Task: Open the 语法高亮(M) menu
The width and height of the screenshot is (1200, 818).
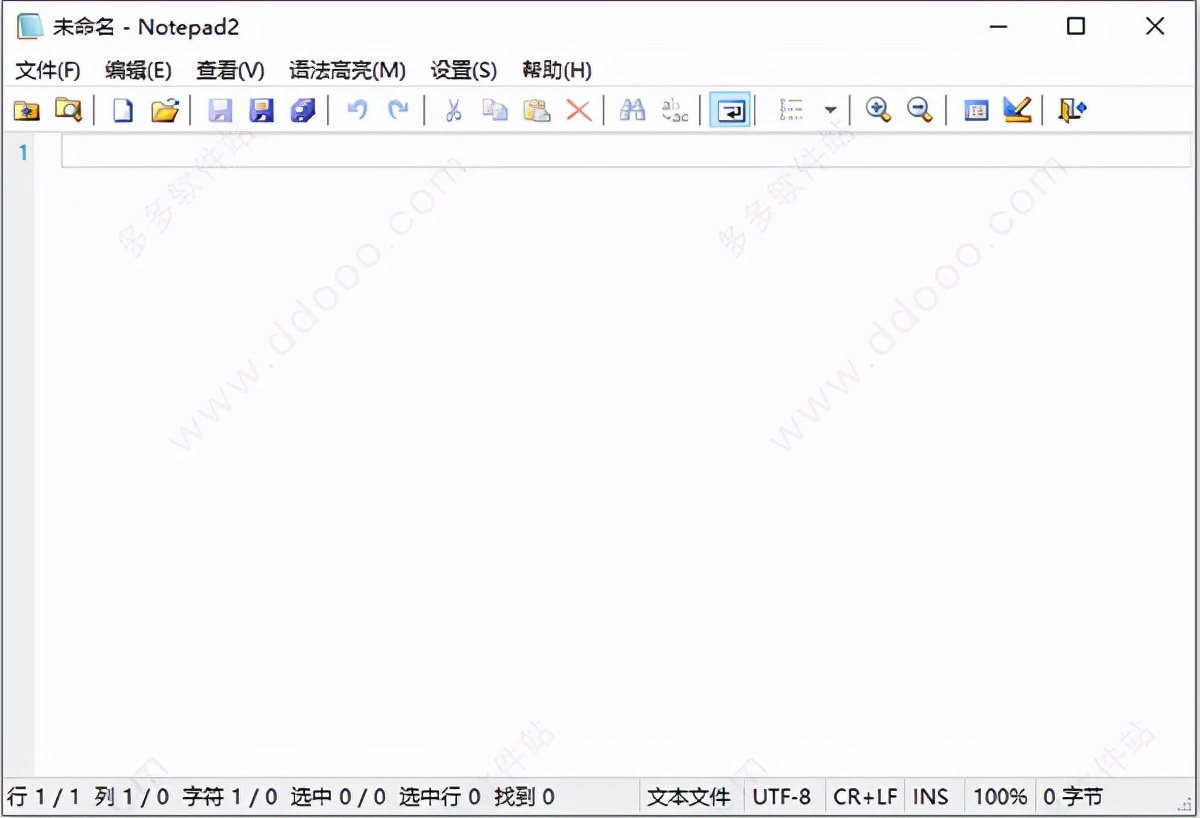Action: (345, 70)
